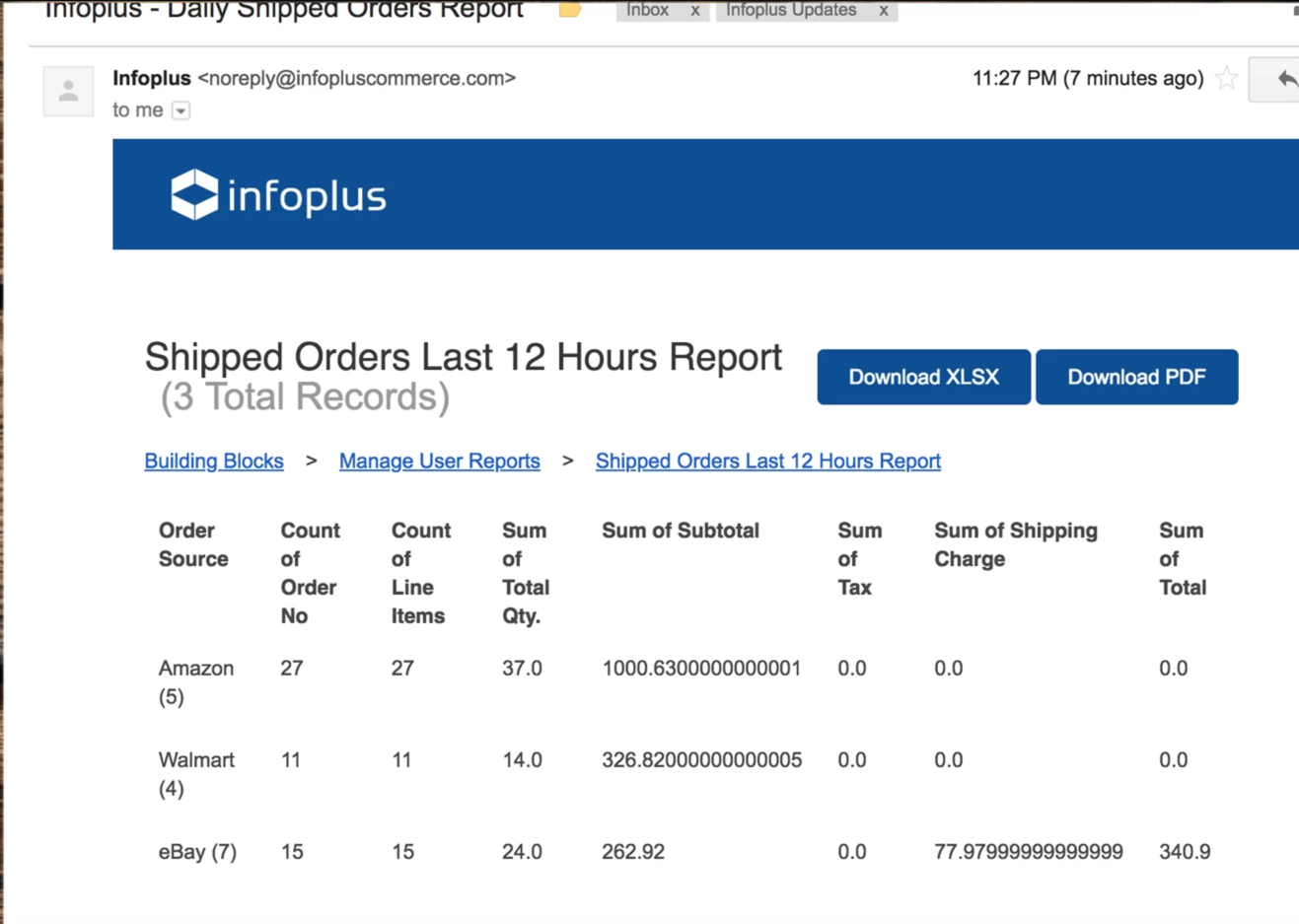The height and width of the screenshot is (924, 1299).
Task: Select the Sum of Subtotal header
Action: (x=681, y=531)
